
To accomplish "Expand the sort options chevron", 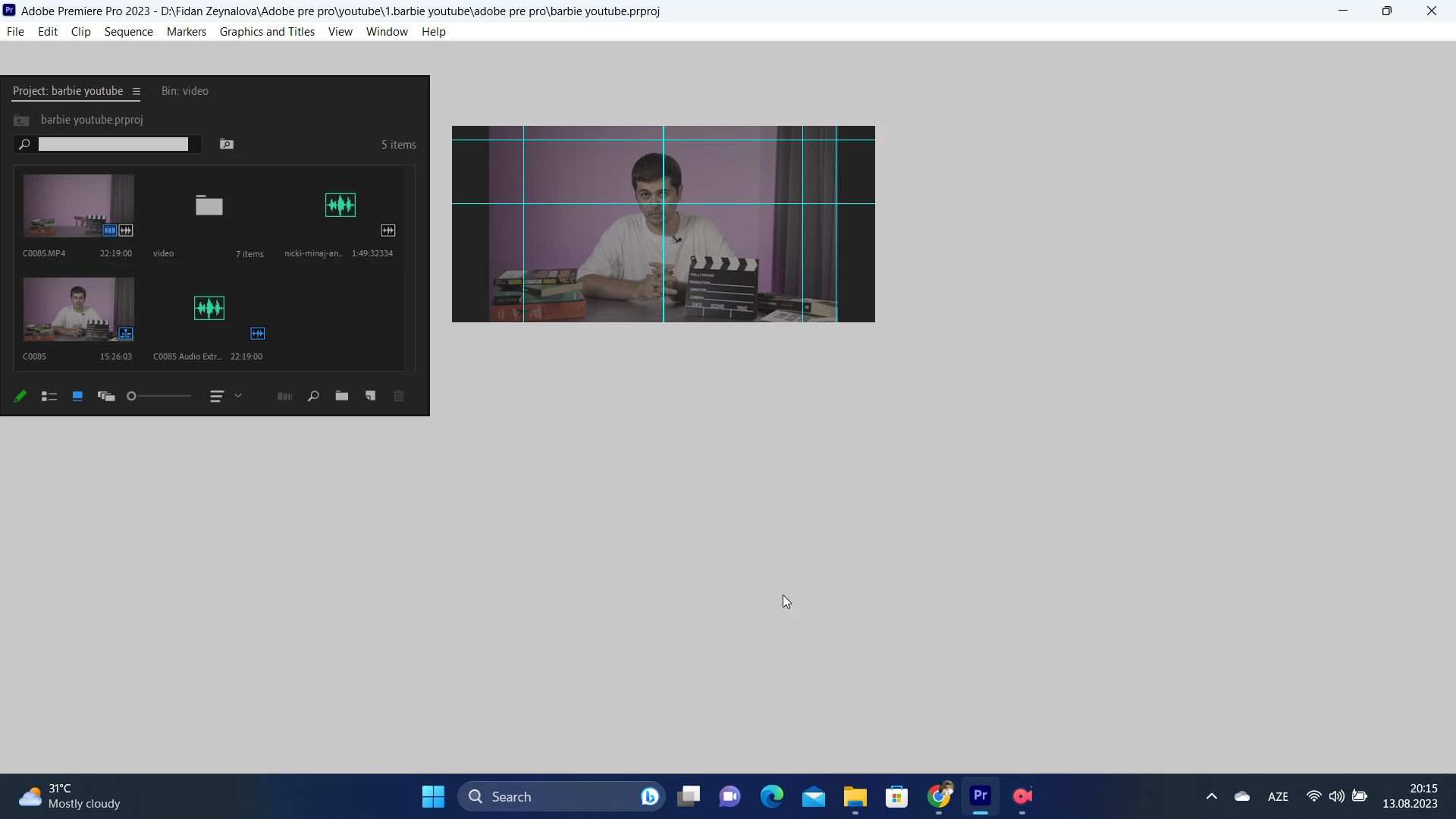I will pos(238,395).
